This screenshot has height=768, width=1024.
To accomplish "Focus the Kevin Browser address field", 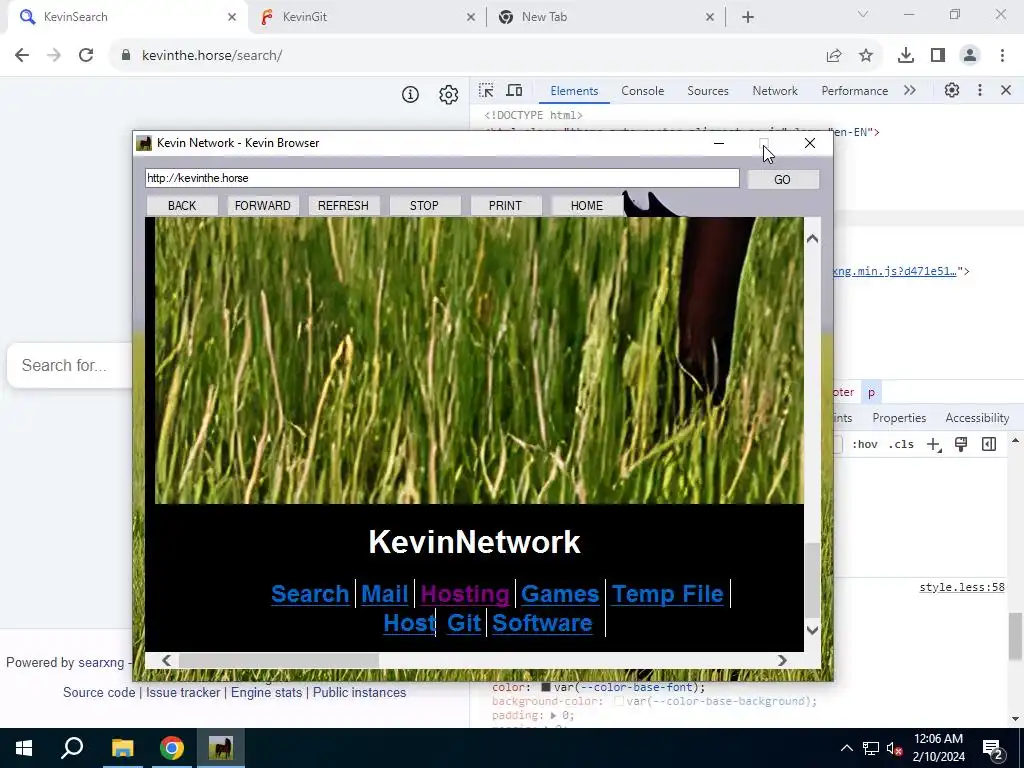I will click(442, 178).
